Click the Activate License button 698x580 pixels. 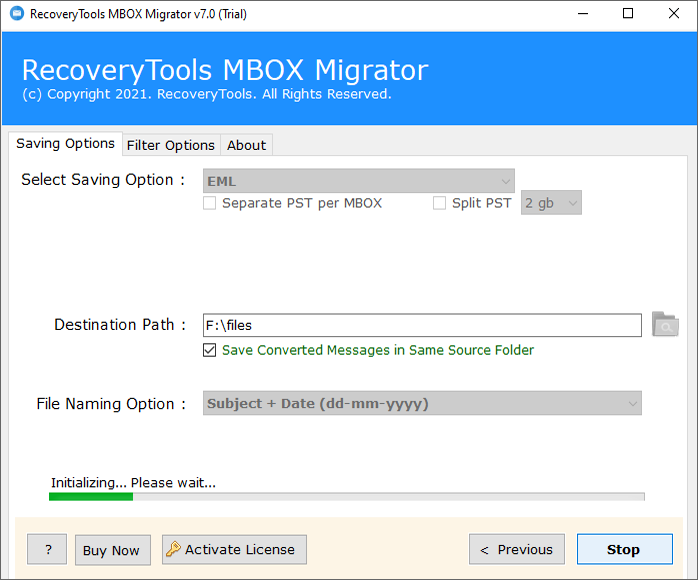234,549
